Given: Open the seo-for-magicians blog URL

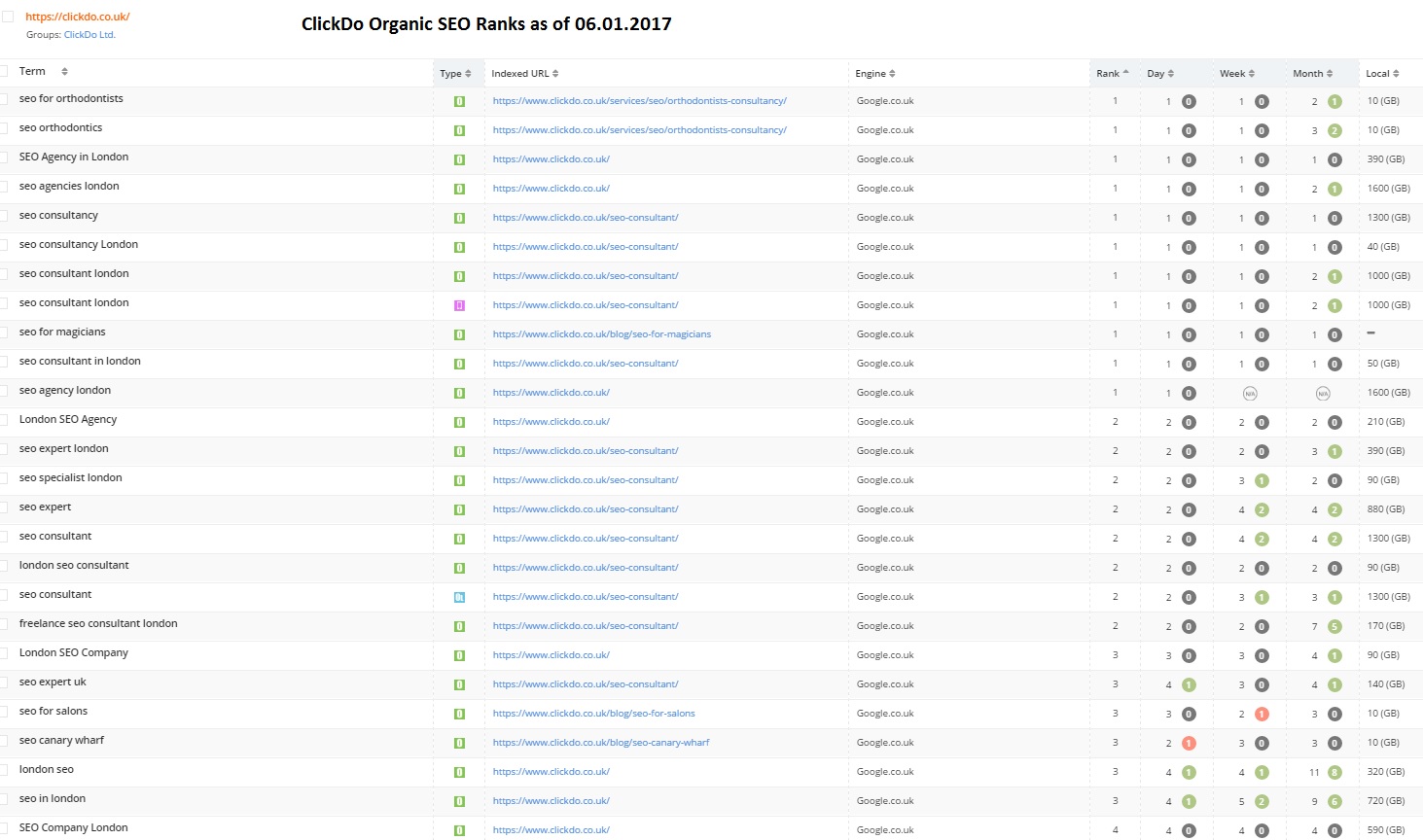Looking at the screenshot, I should 602,334.
